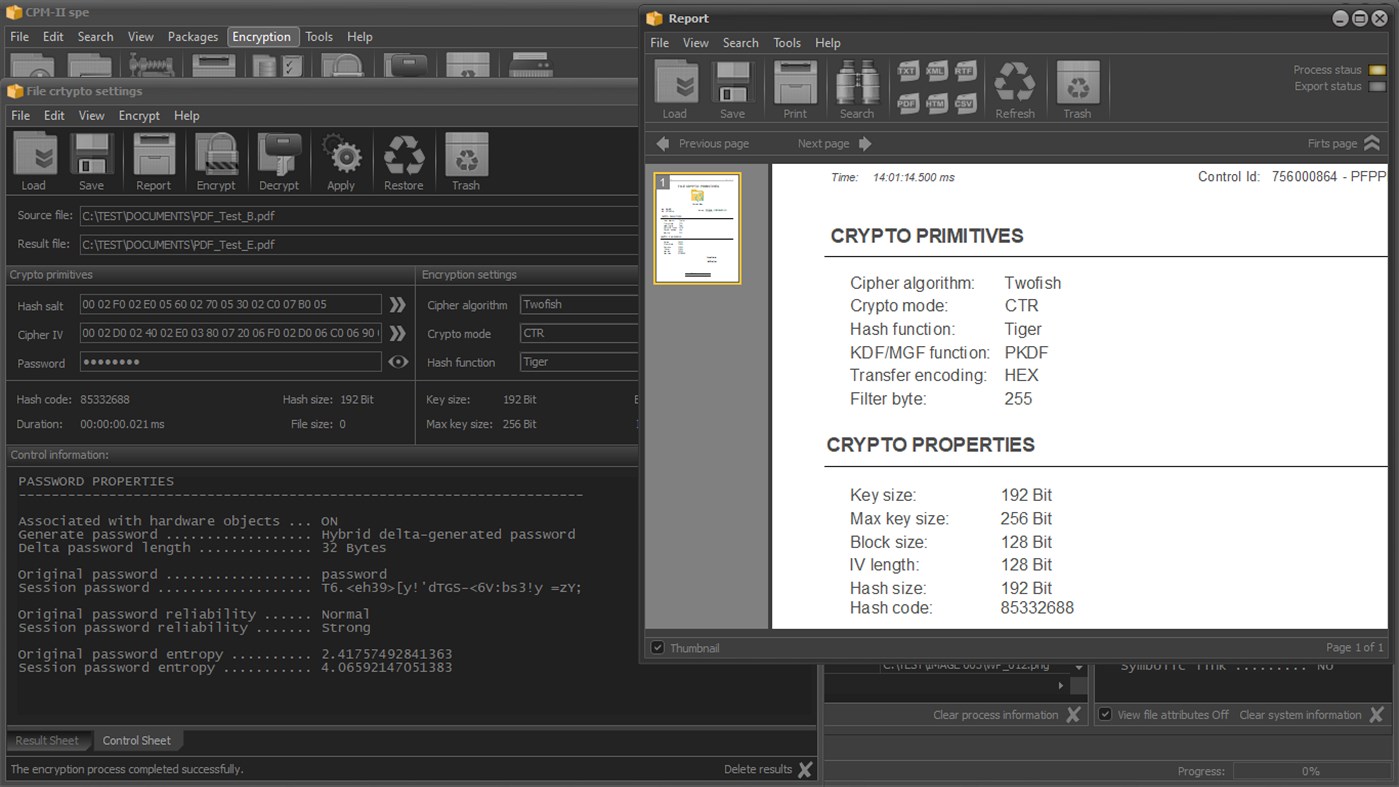Viewport: 1399px width, 787px height.
Task: Expand the Hash function Tiger dropdown
Action: [578, 362]
